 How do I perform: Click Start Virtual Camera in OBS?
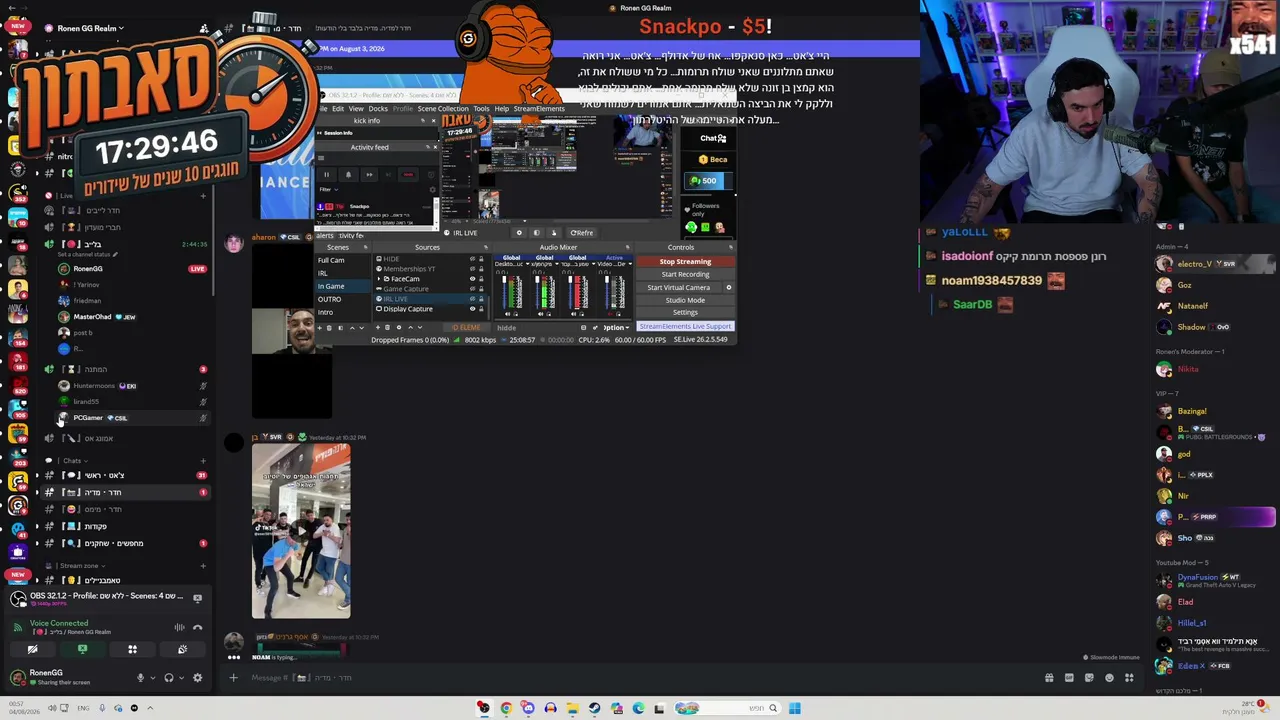click(x=679, y=287)
